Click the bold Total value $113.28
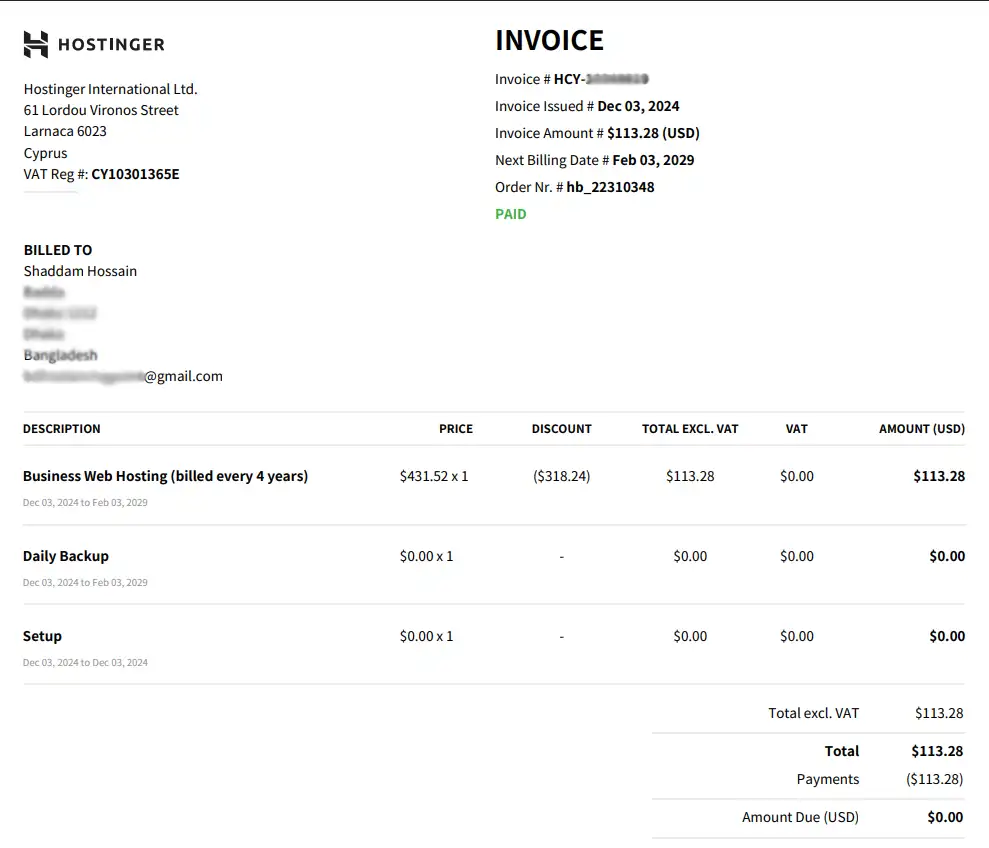Image resolution: width=989 pixels, height=848 pixels. pyautogui.click(x=937, y=751)
